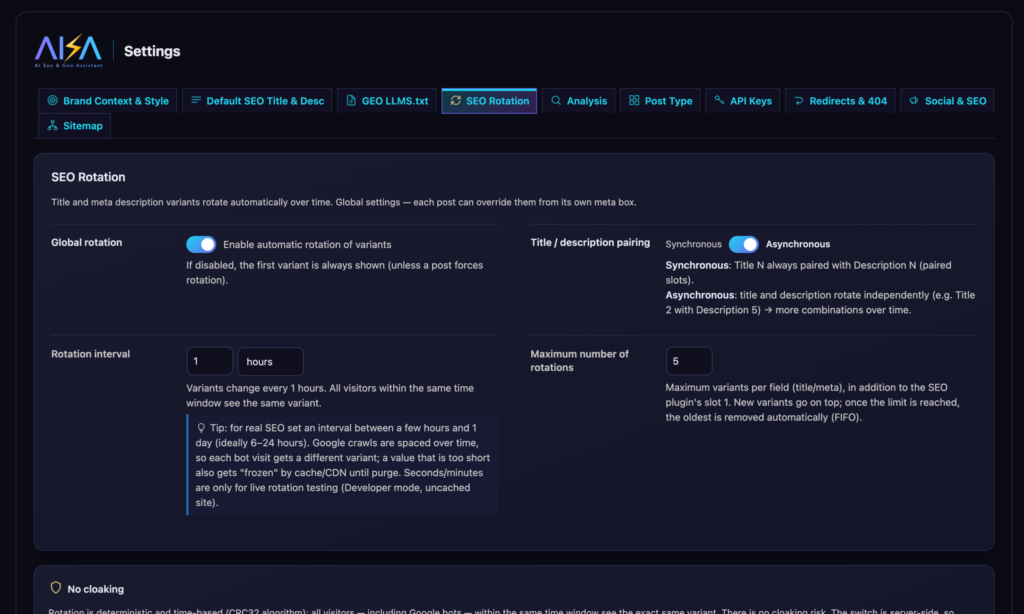Viewport: 1024px width, 614px height.
Task: Click the Redirects & 404 arrow icon
Action: (799, 101)
